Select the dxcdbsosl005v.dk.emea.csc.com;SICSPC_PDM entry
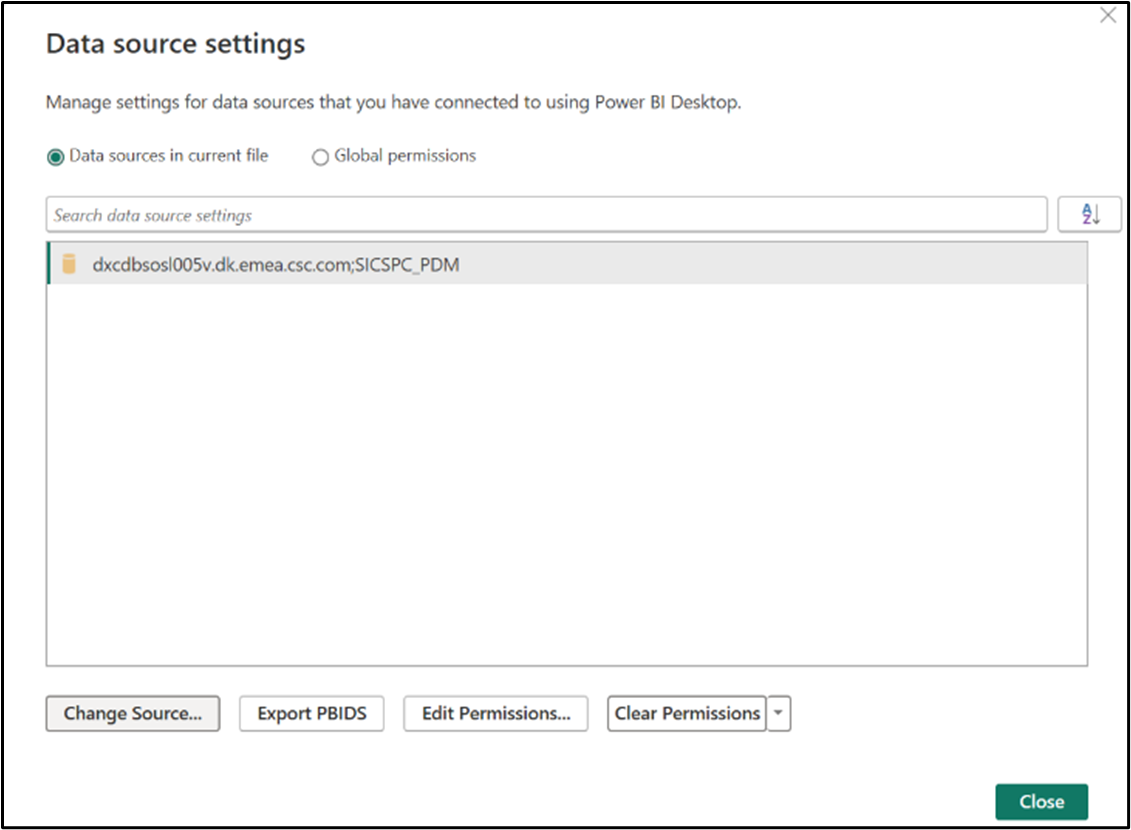 tap(276, 266)
